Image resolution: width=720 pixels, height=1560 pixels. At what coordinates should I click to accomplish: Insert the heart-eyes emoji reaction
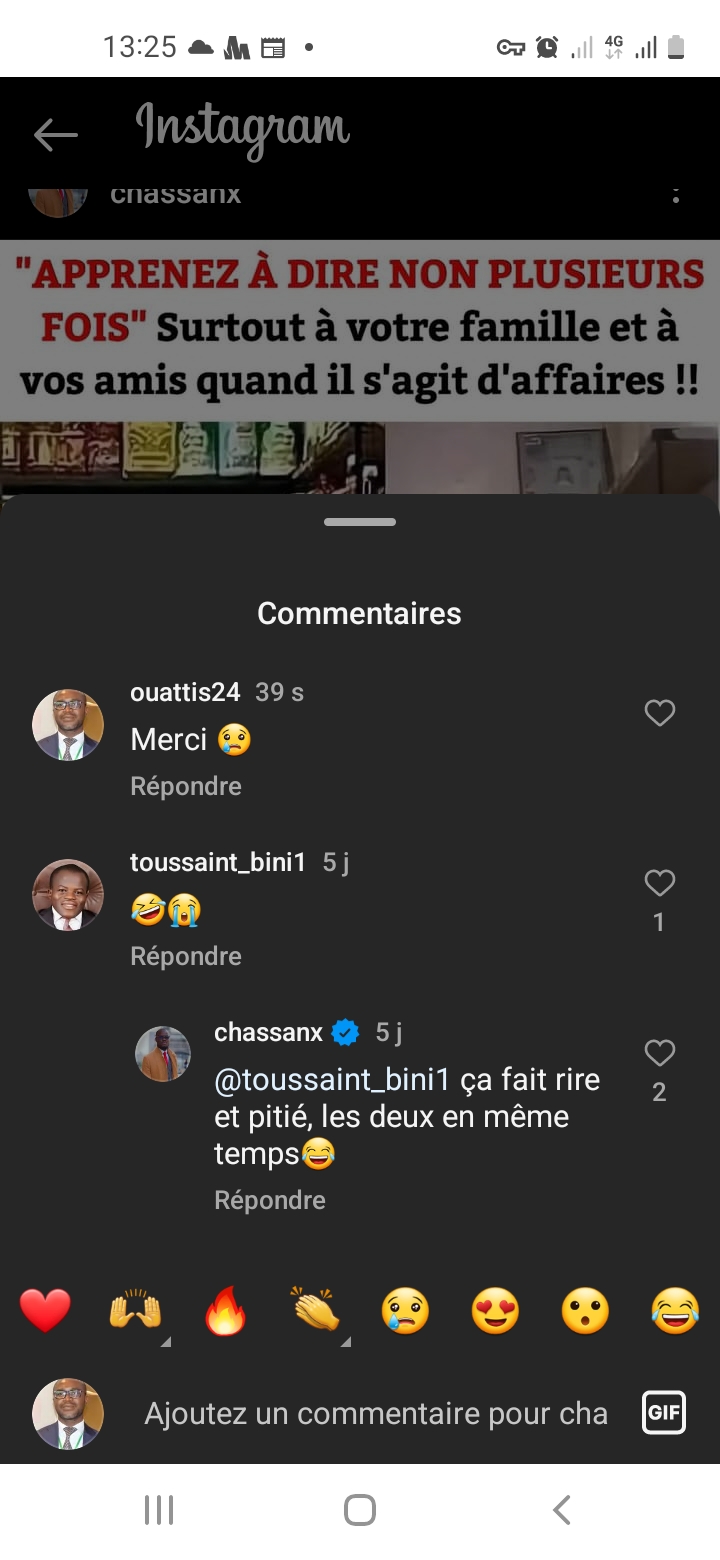(496, 1311)
